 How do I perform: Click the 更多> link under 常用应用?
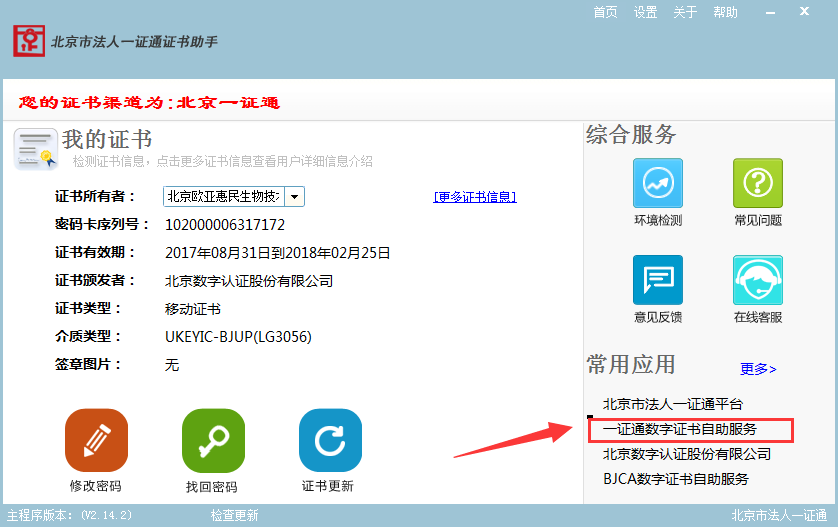coord(758,369)
